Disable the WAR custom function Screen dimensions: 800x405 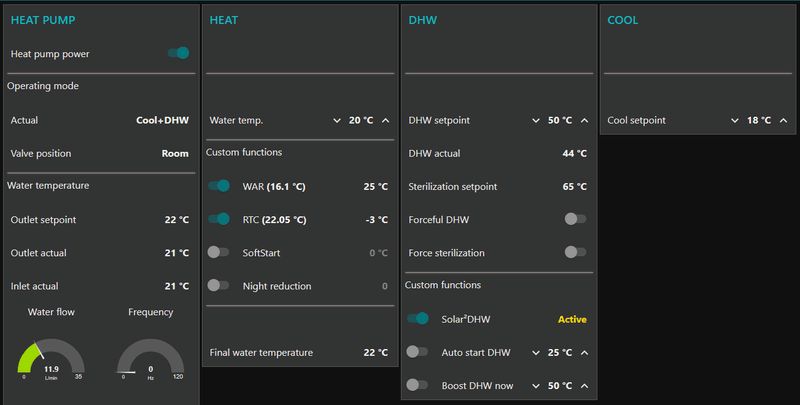pyautogui.click(x=219, y=186)
